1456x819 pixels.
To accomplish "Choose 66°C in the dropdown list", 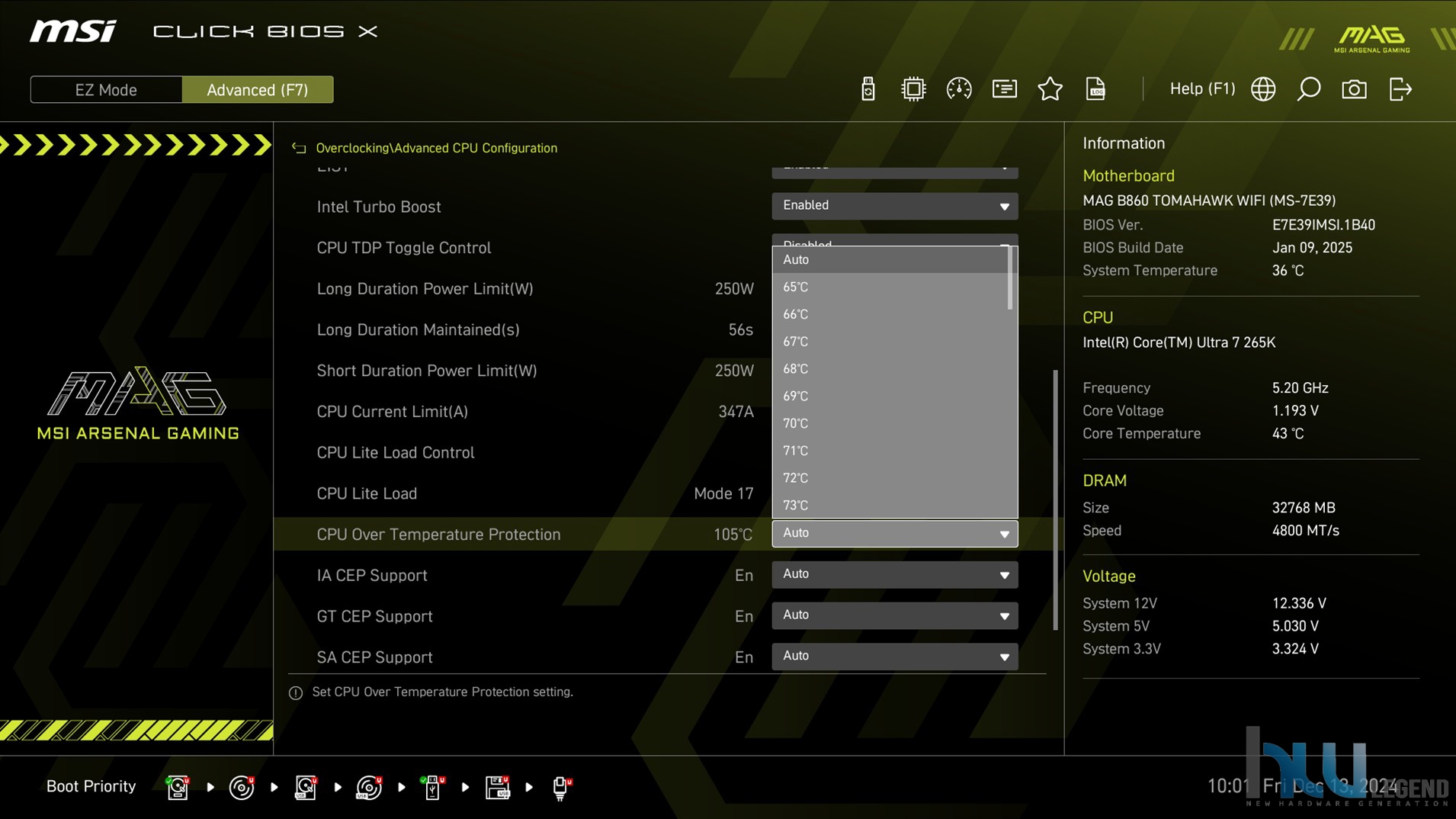I will point(890,314).
